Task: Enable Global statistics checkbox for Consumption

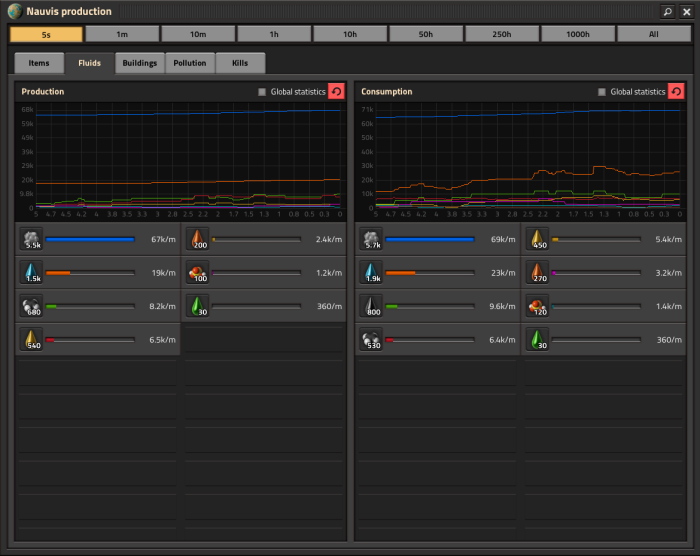Action: pyautogui.click(x=602, y=92)
